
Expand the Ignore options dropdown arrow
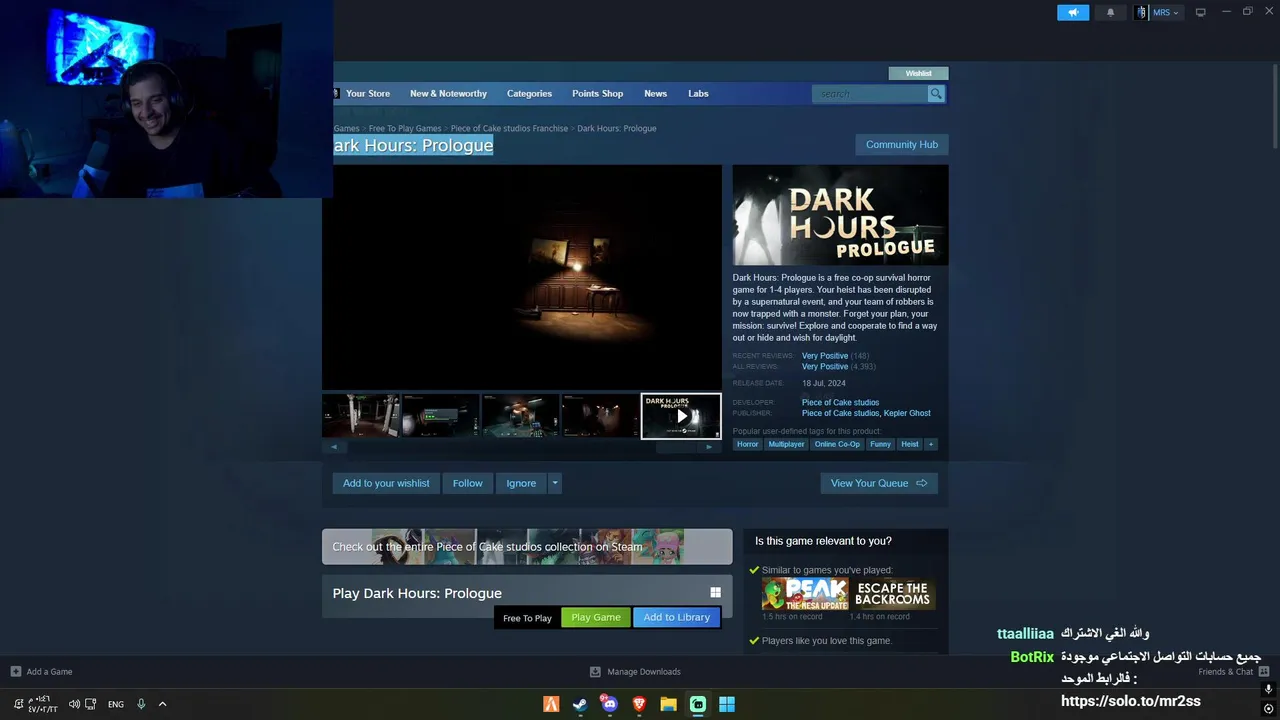(x=555, y=483)
